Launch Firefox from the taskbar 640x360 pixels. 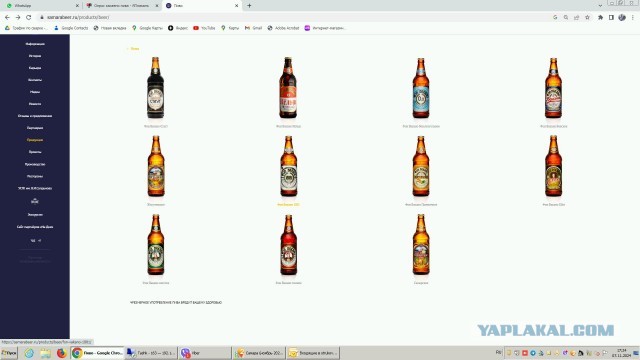click(62, 353)
